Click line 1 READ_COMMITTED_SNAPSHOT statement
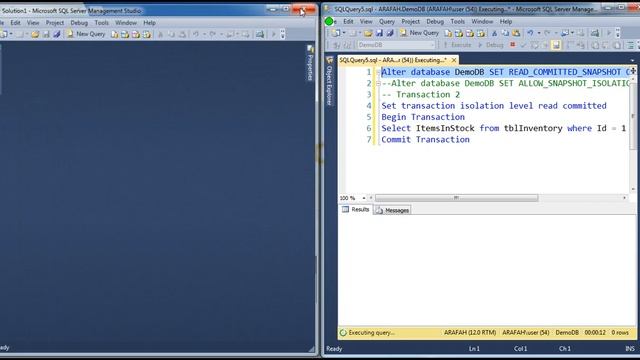Viewport: 640px width, 360px height. click(x=506, y=72)
